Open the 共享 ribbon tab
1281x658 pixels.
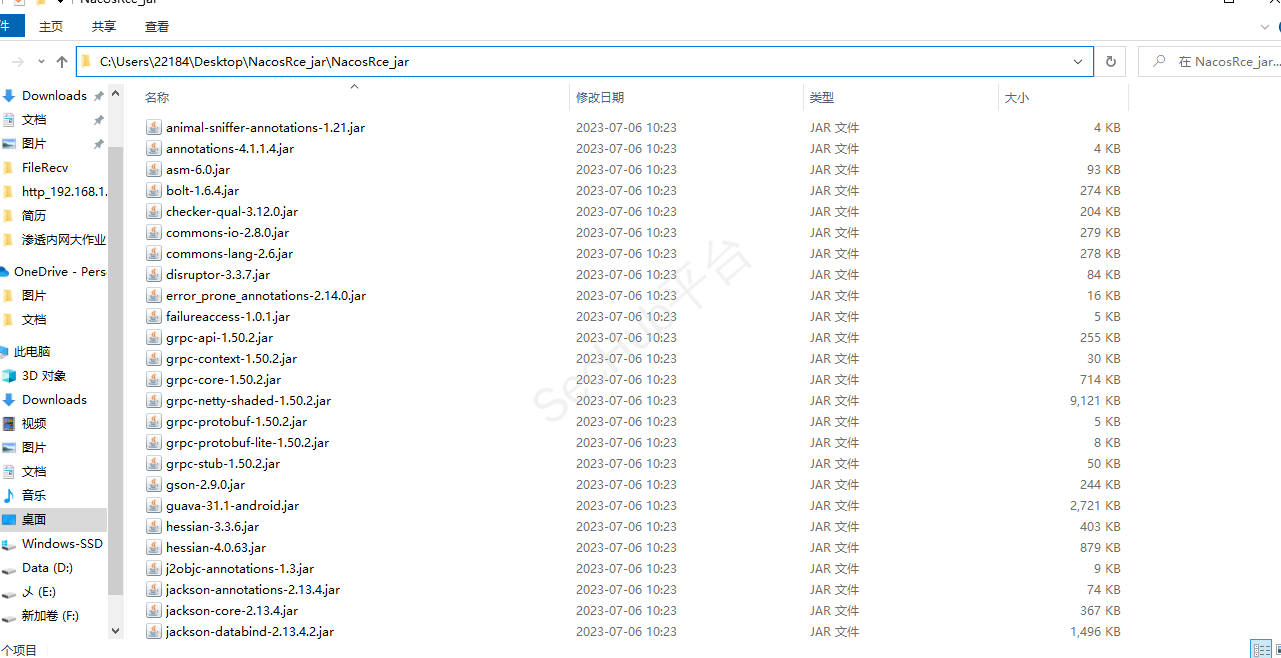click(104, 27)
